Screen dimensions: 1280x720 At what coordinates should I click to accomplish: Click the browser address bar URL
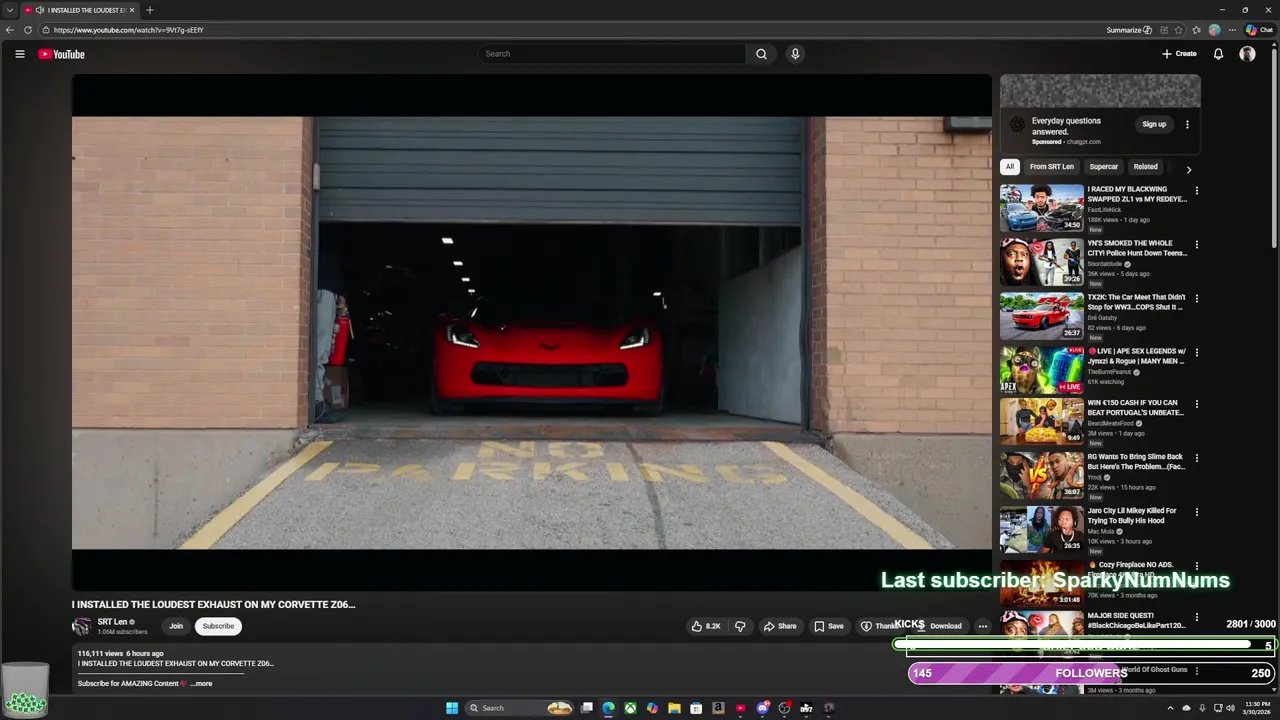(x=128, y=30)
